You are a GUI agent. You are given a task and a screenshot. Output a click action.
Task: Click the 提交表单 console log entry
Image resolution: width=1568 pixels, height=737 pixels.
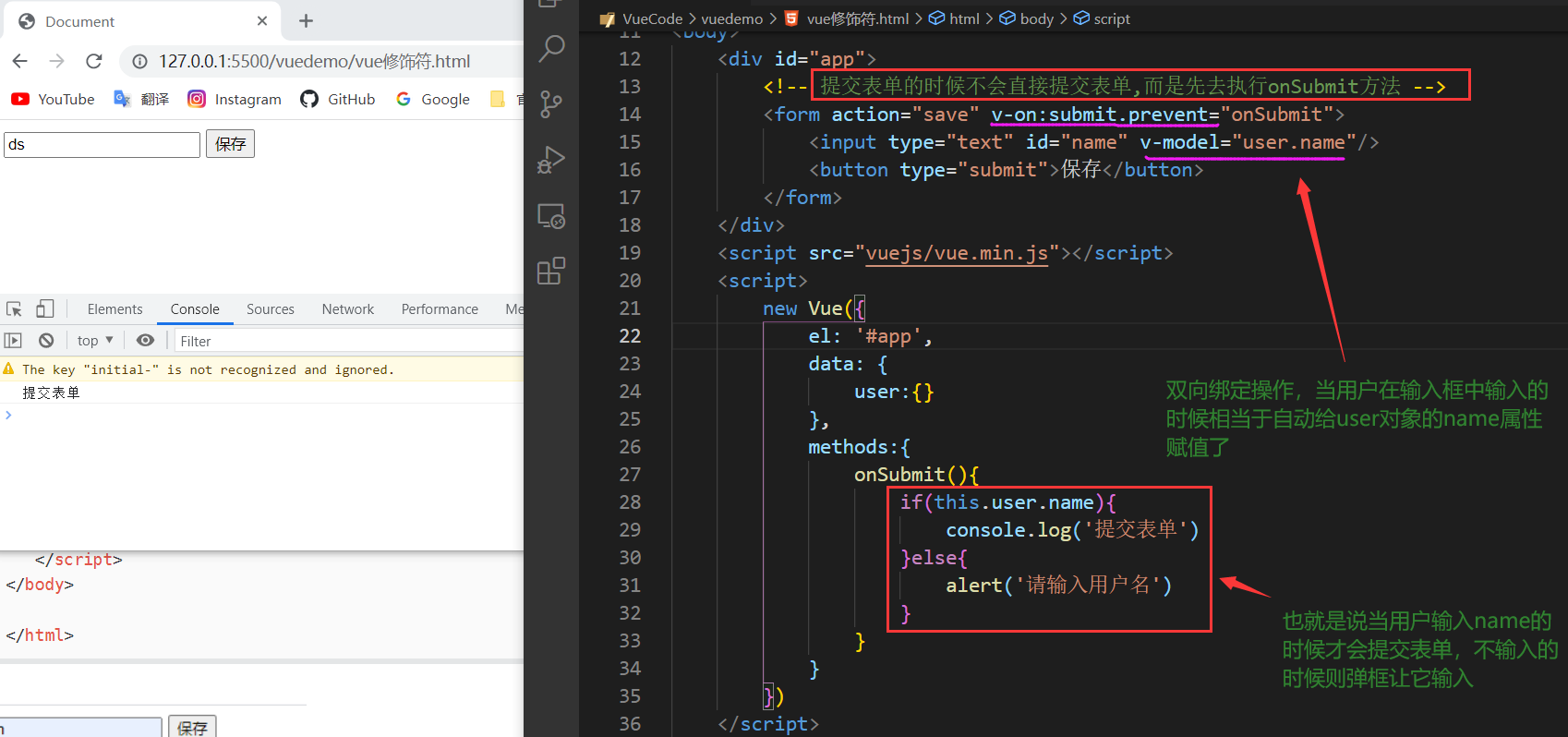point(51,393)
